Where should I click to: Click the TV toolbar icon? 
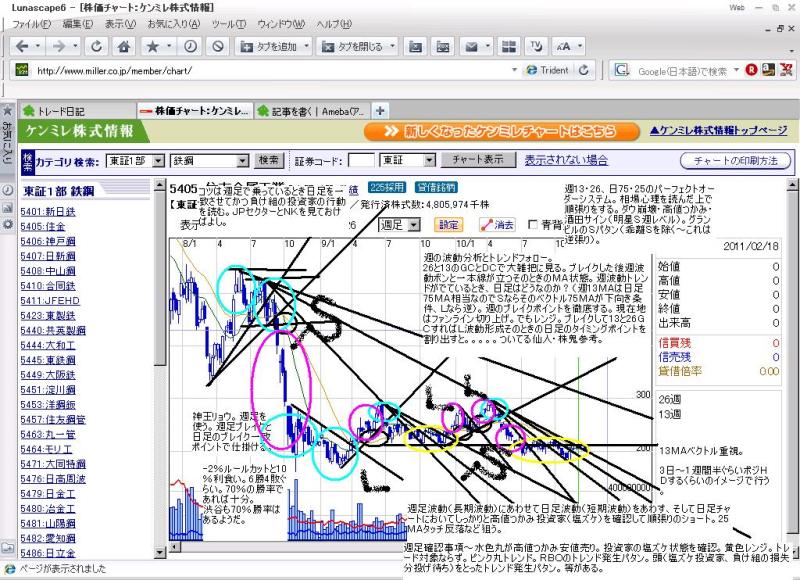pos(536,46)
